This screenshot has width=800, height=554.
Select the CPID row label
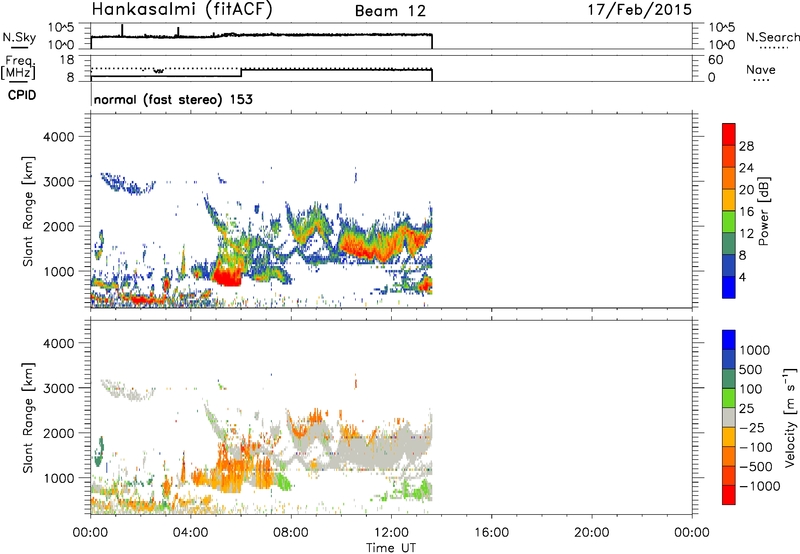[22, 95]
